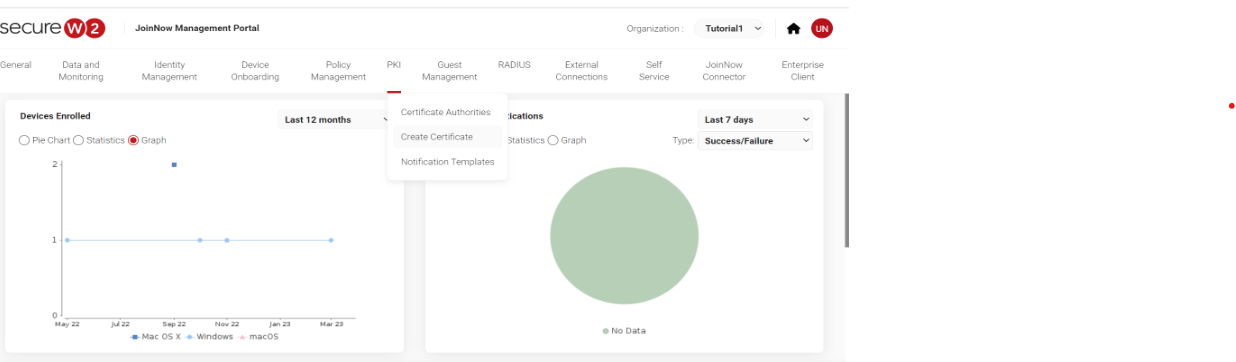Choose Notification Templates from the PKI menu
The width and height of the screenshot is (1236, 362).
447,162
